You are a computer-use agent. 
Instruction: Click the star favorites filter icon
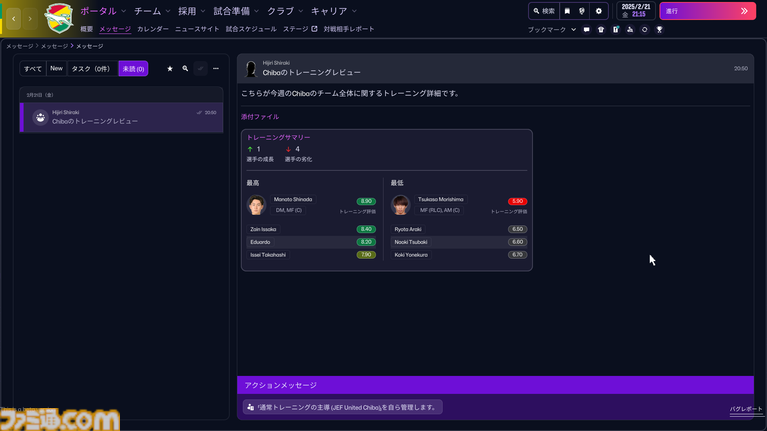point(170,69)
